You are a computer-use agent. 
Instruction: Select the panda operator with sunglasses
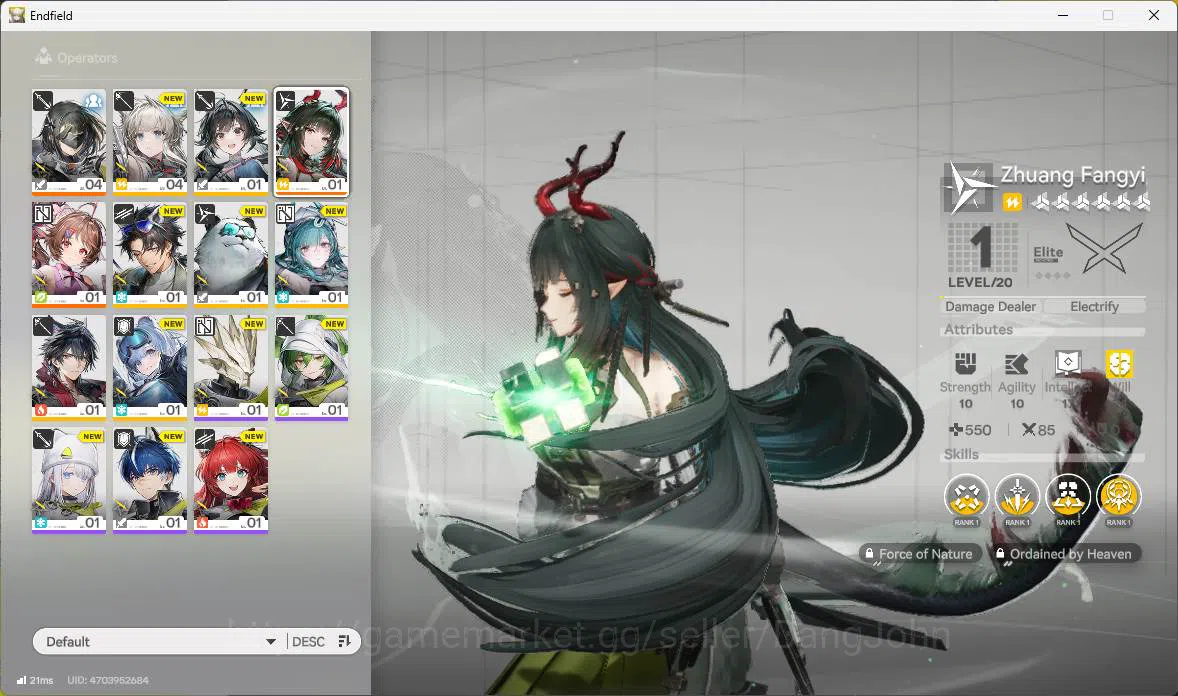pyautogui.click(x=231, y=255)
